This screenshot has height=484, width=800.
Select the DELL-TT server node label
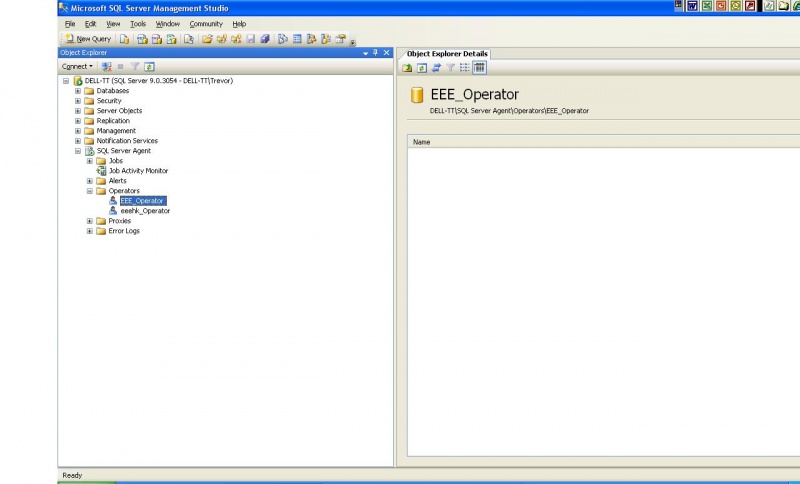[x=159, y=81]
